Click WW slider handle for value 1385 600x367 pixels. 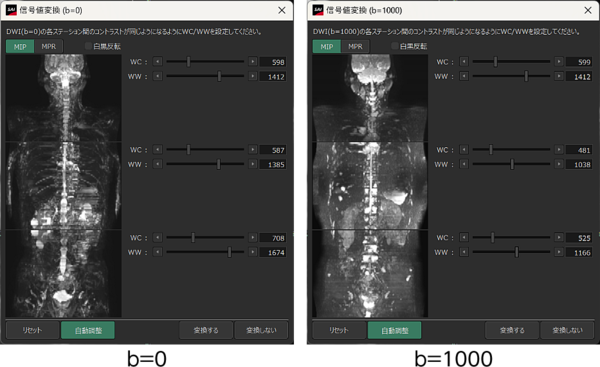218,164
